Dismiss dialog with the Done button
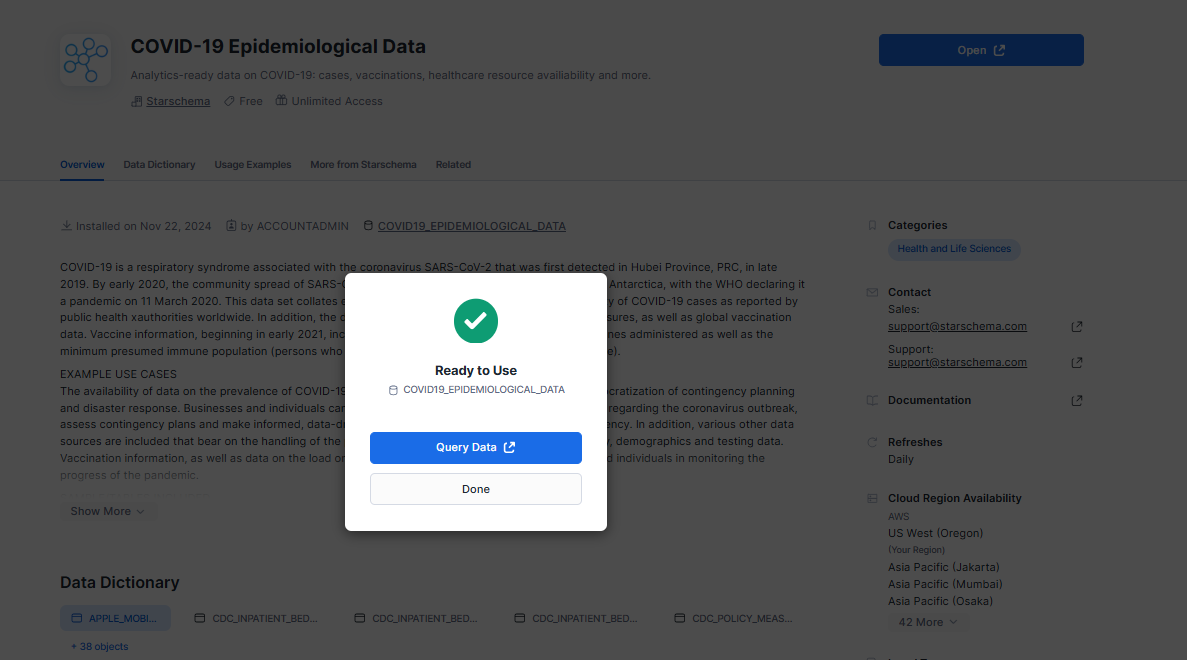 pyautogui.click(x=476, y=489)
